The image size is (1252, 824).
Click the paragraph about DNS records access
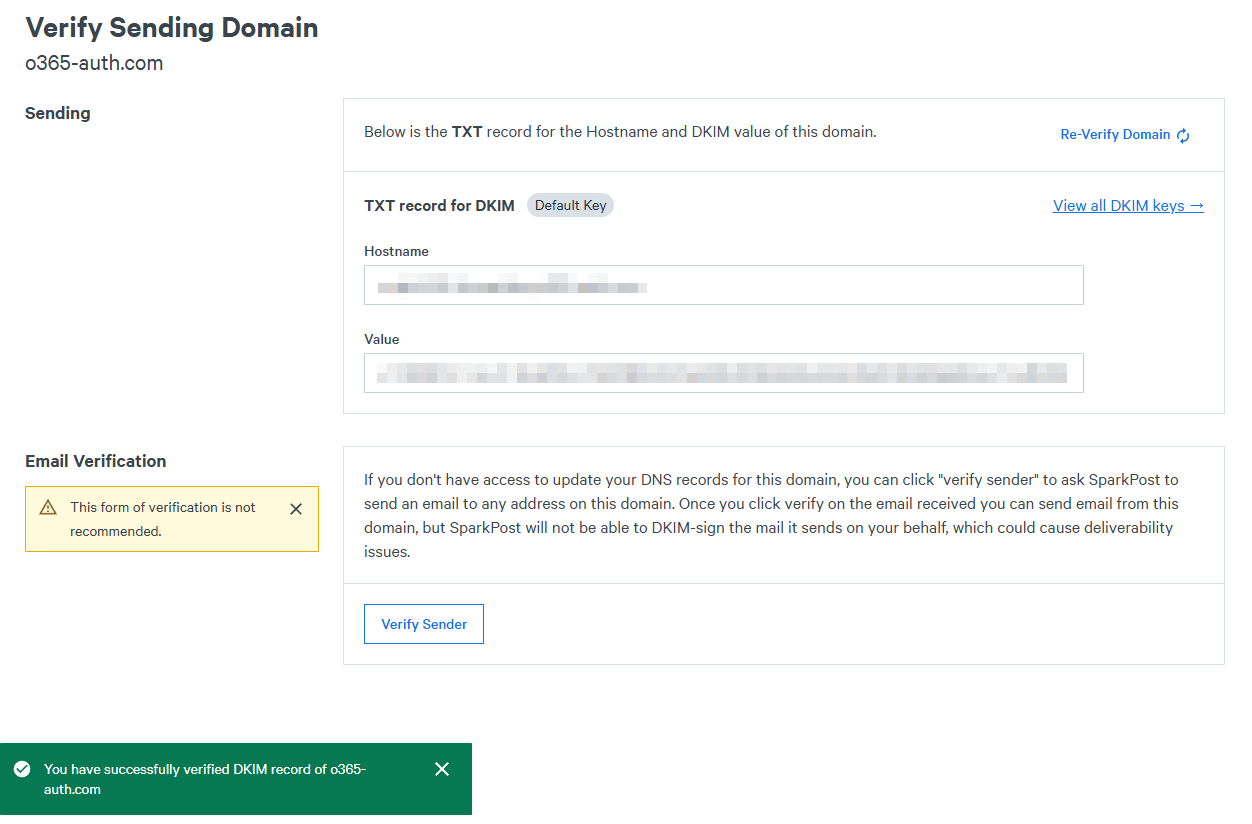(x=772, y=516)
